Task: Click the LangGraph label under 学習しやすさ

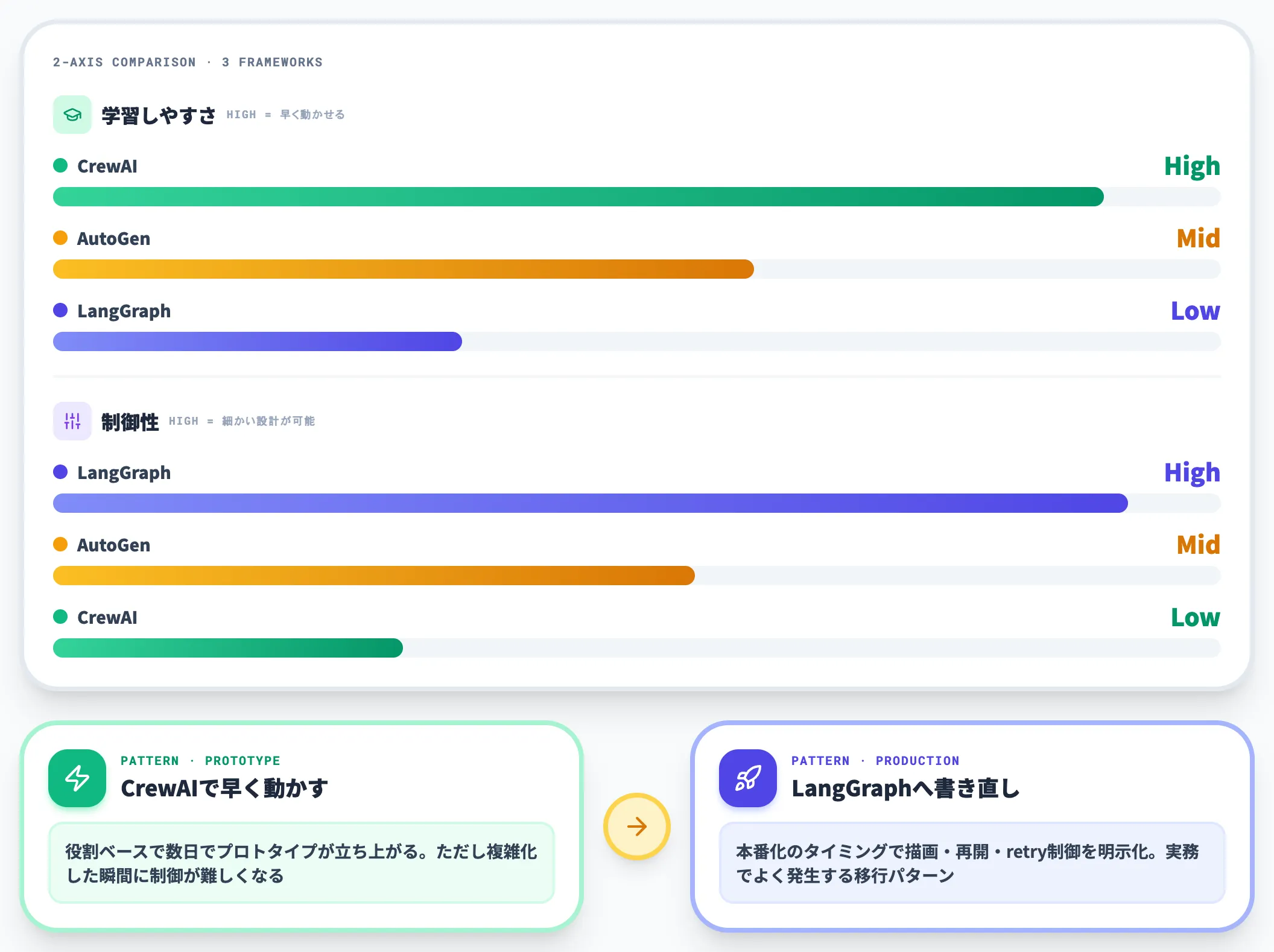Action: (x=124, y=311)
